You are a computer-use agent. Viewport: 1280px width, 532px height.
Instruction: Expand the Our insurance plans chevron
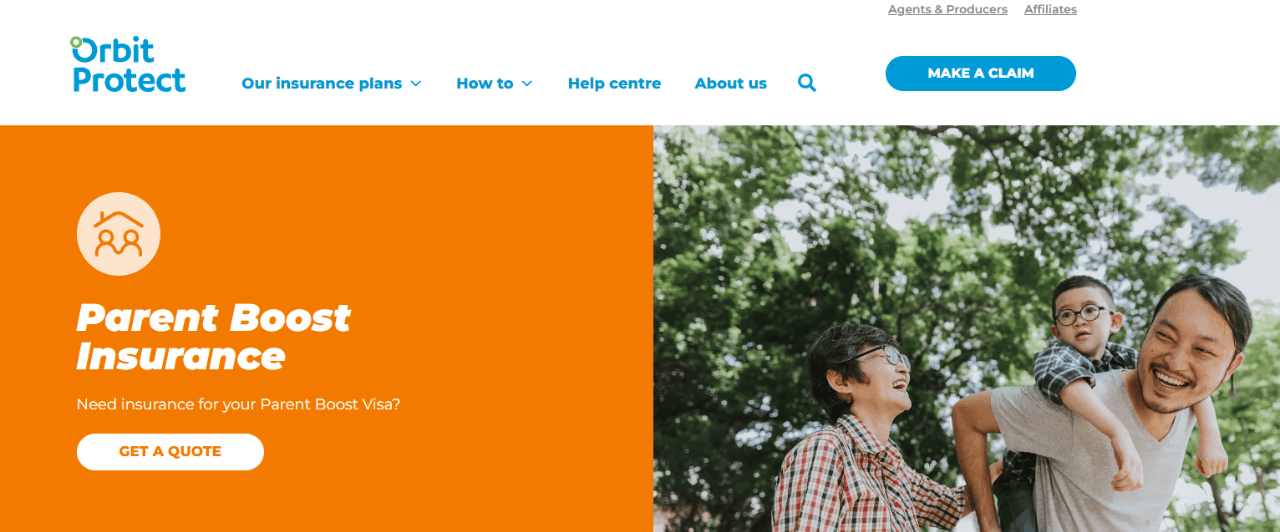[x=416, y=83]
